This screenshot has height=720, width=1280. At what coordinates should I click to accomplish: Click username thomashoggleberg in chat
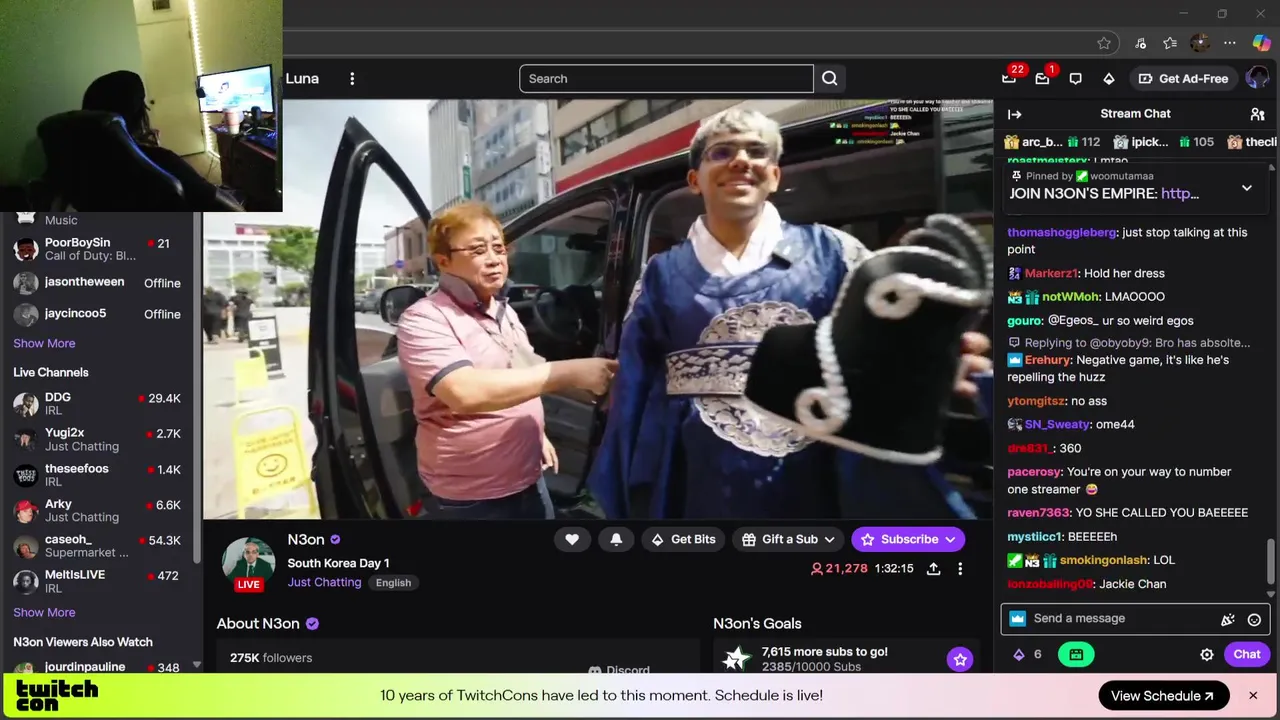click(1061, 233)
